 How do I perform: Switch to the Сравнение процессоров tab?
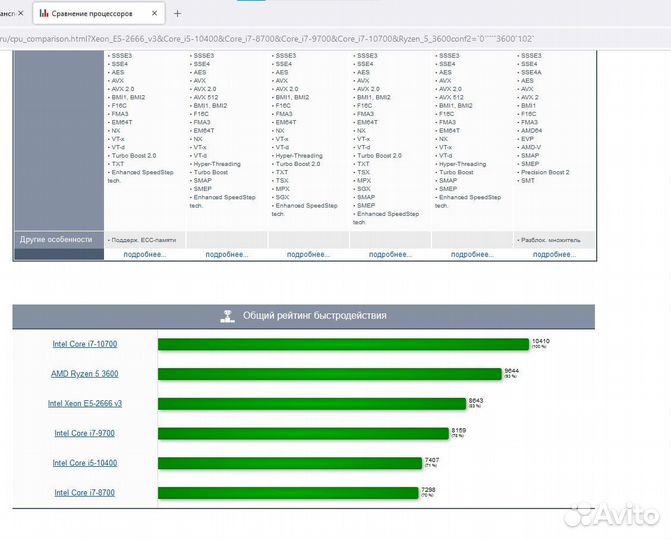pyautogui.click(x=98, y=14)
